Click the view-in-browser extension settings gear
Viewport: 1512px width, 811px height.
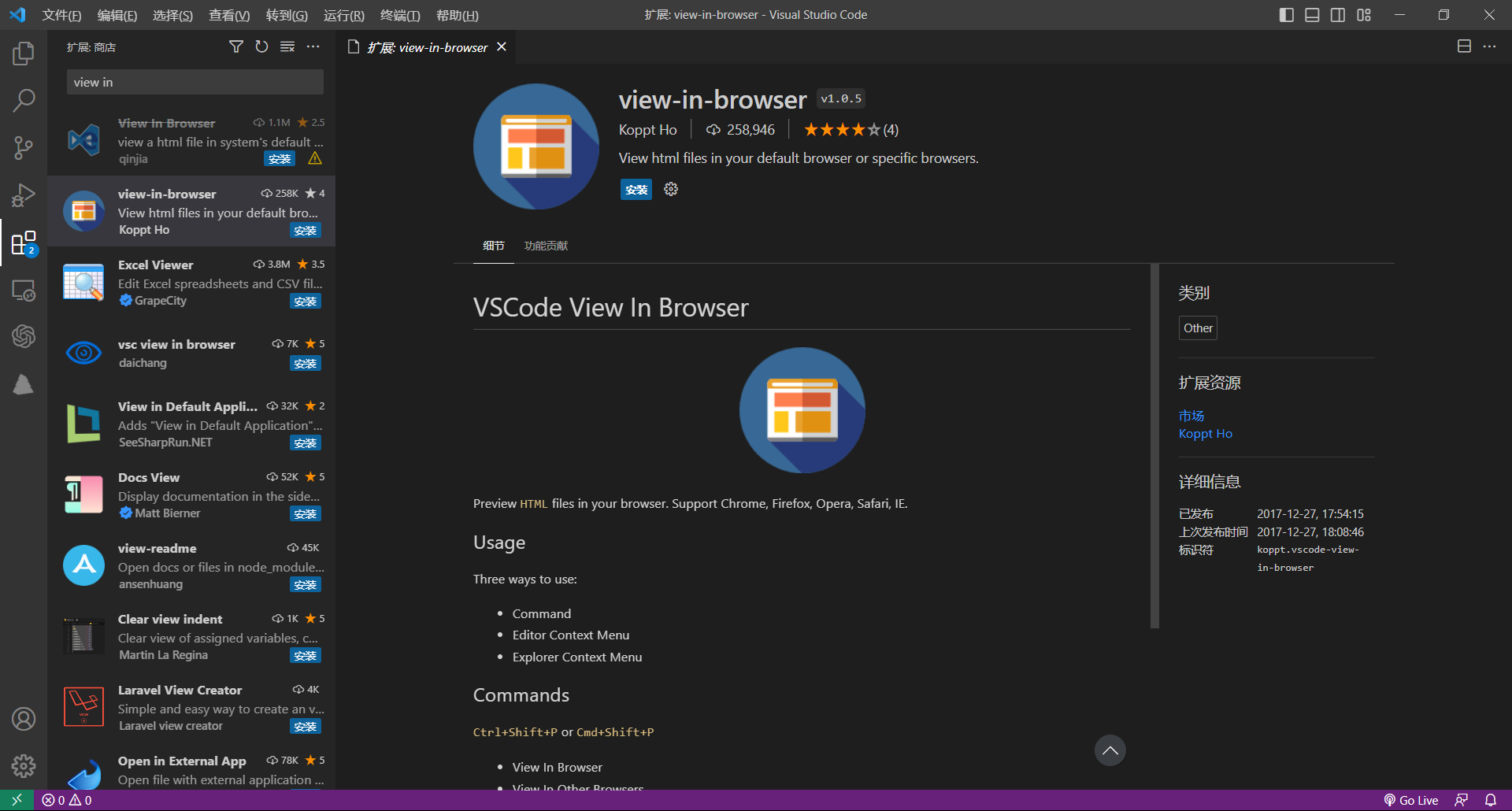[671, 189]
